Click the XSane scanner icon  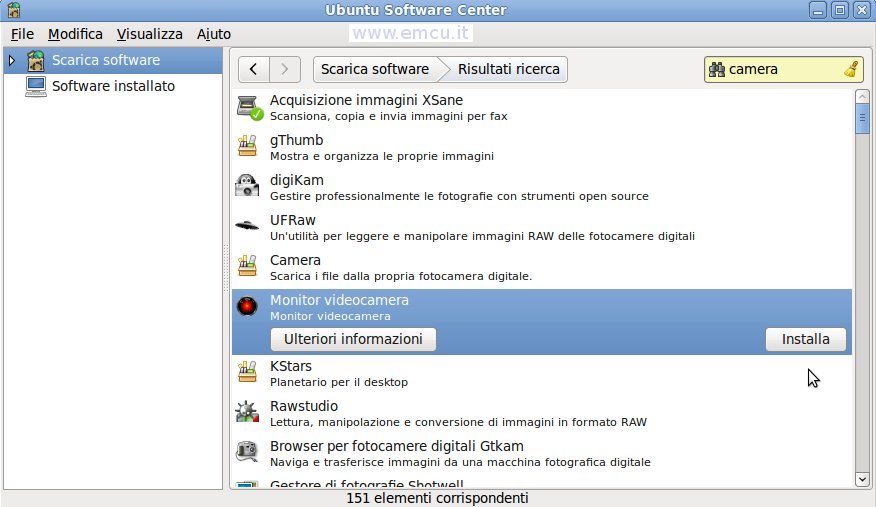click(x=248, y=107)
